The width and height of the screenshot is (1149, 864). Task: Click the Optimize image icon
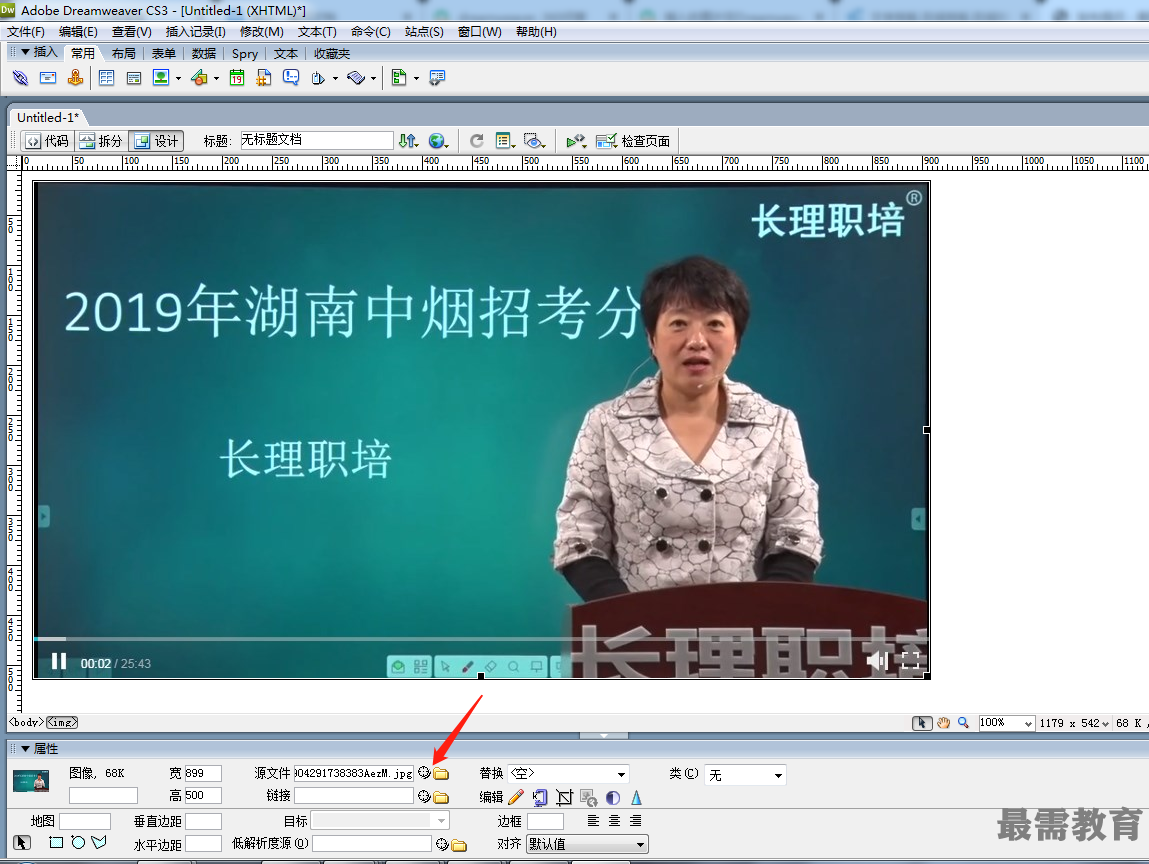(540, 797)
